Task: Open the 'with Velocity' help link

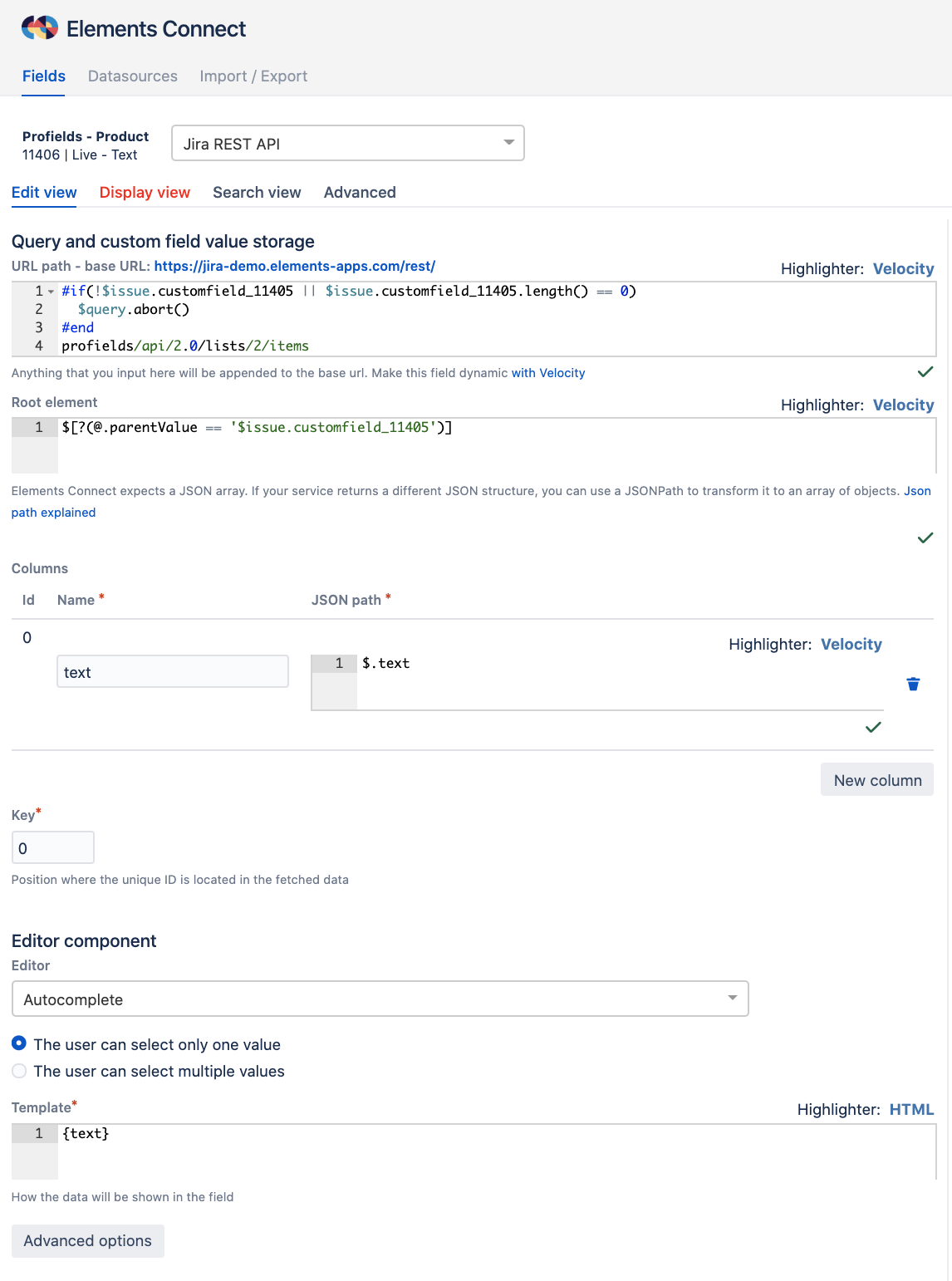Action: pyautogui.click(x=548, y=373)
